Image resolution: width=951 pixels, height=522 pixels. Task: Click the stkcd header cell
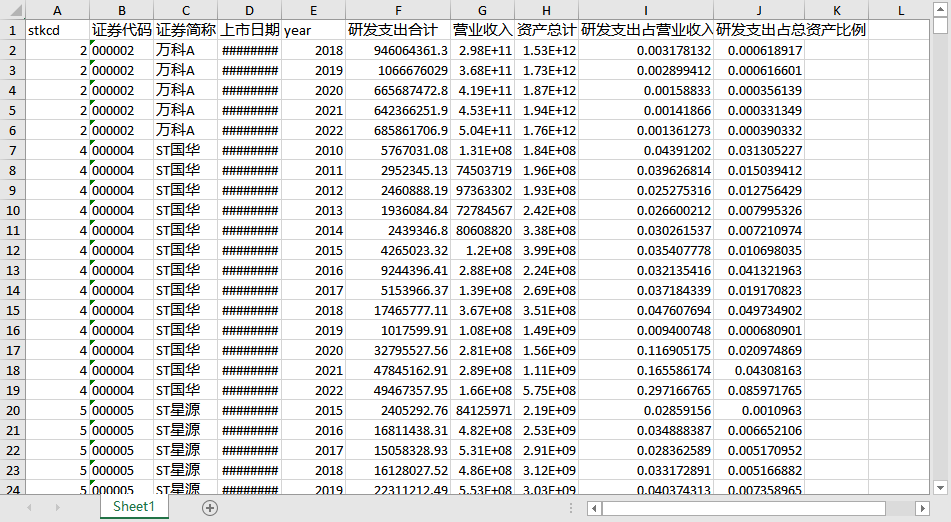pyautogui.click(x=57, y=30)
